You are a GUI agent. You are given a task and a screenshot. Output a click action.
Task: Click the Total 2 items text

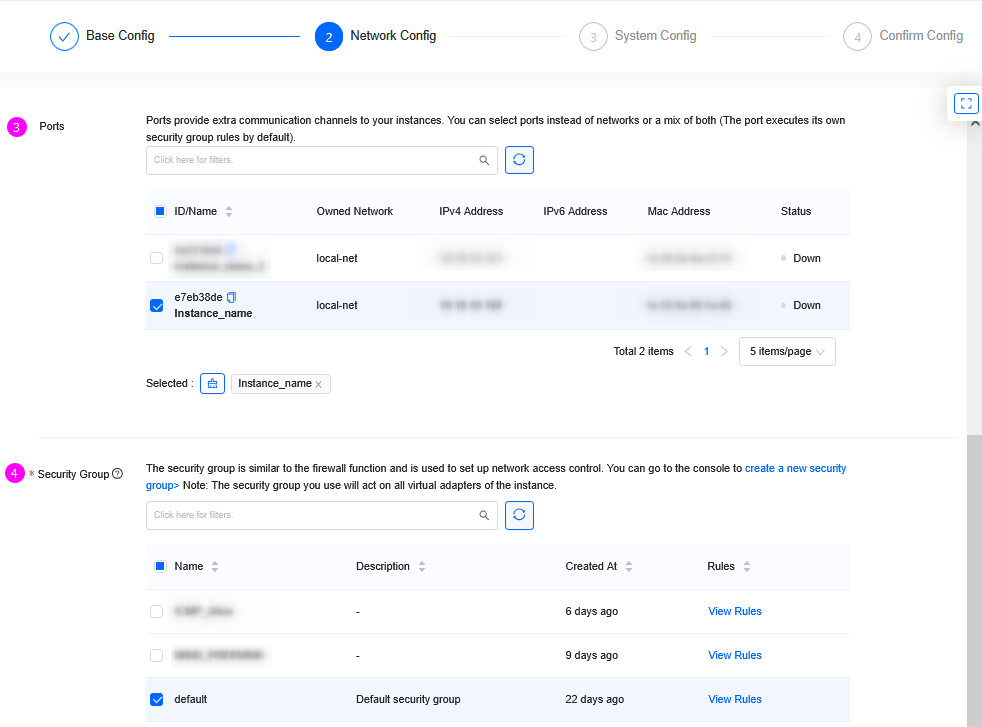(x=643, y=351)
